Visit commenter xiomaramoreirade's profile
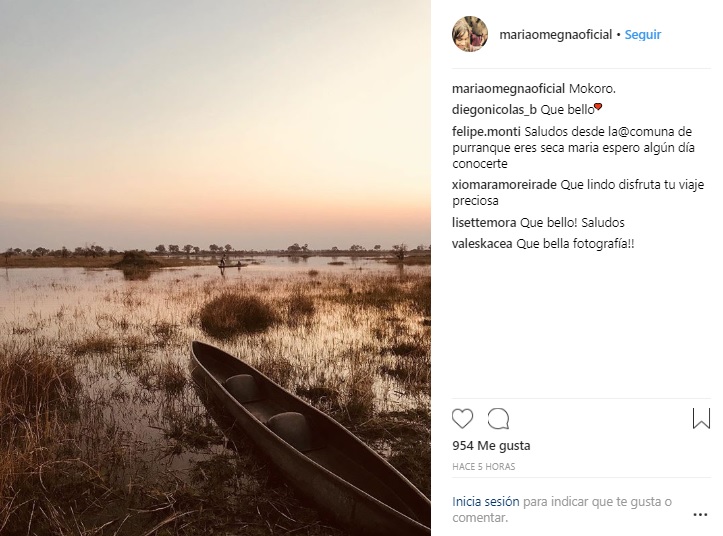 (504, 185)
